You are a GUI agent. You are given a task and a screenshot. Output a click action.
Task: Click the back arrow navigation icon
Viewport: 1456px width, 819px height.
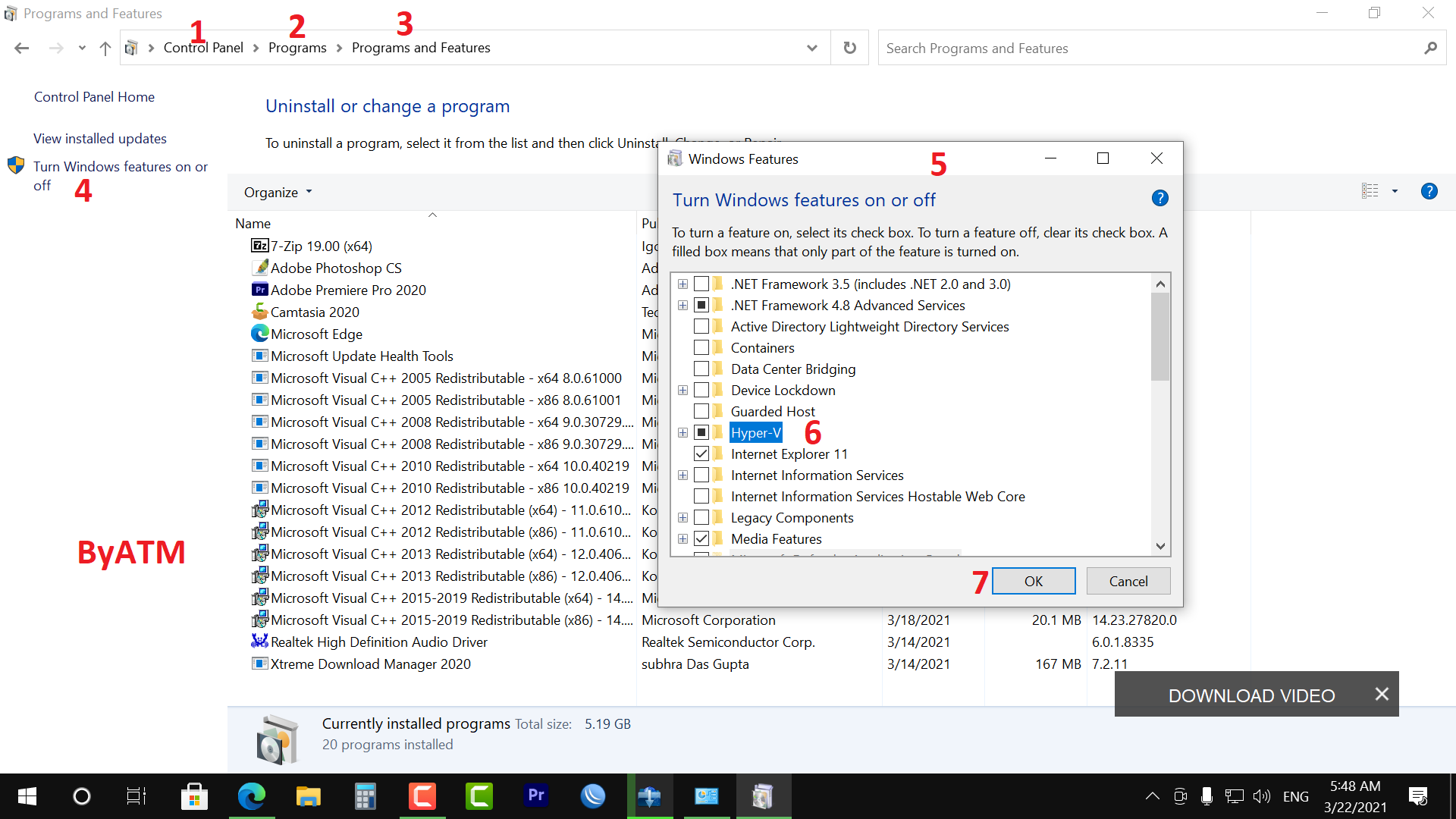point(21,49)
